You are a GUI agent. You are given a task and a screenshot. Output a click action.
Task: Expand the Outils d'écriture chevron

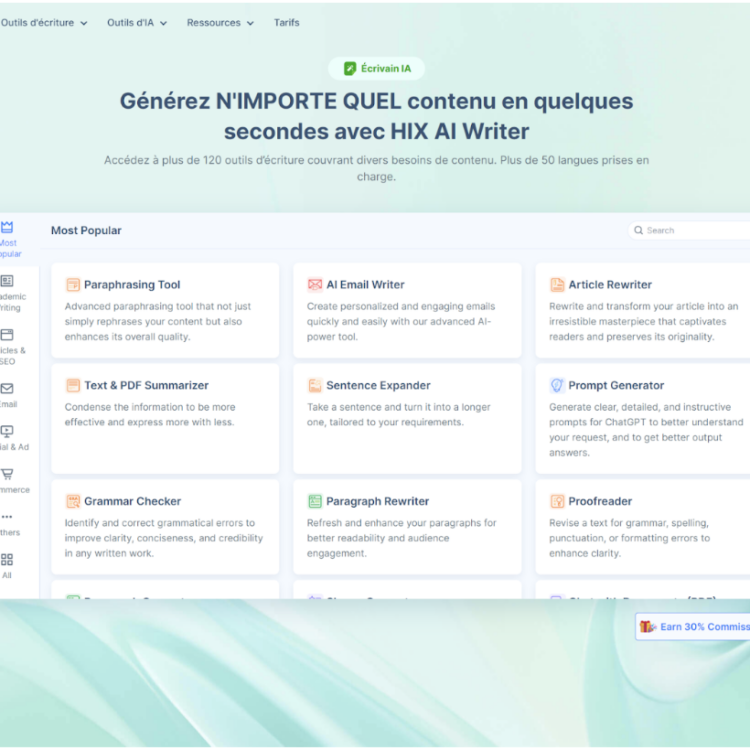(x=84, y=23)
